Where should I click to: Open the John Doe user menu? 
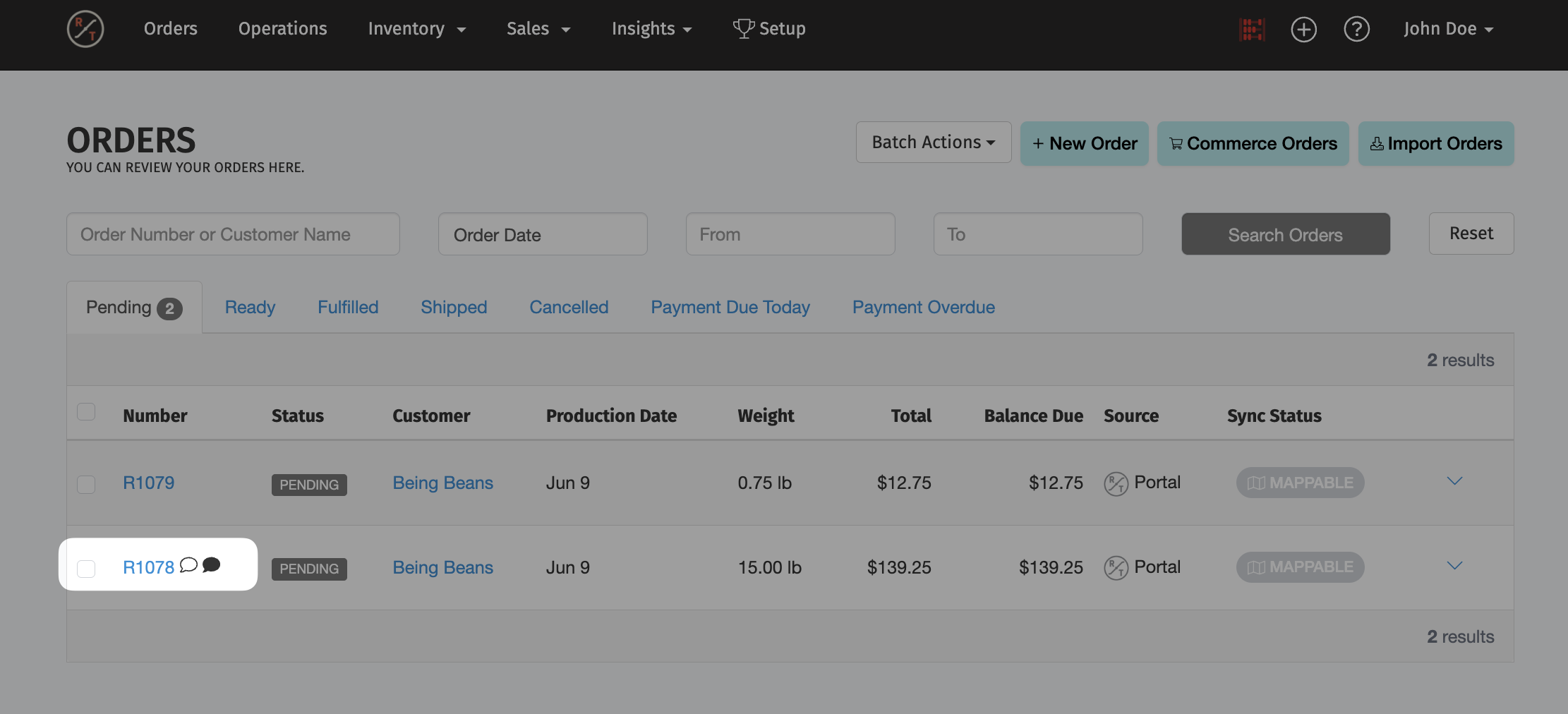(1448, 30)
